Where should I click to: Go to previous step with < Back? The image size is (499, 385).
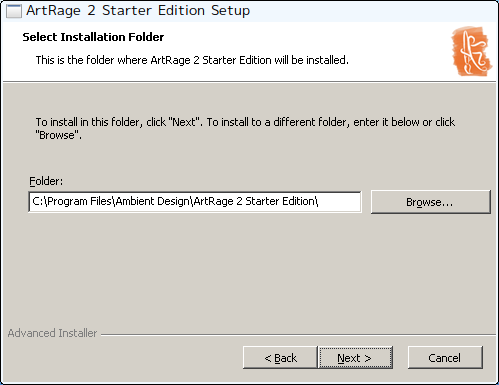[x=280, y=358]
